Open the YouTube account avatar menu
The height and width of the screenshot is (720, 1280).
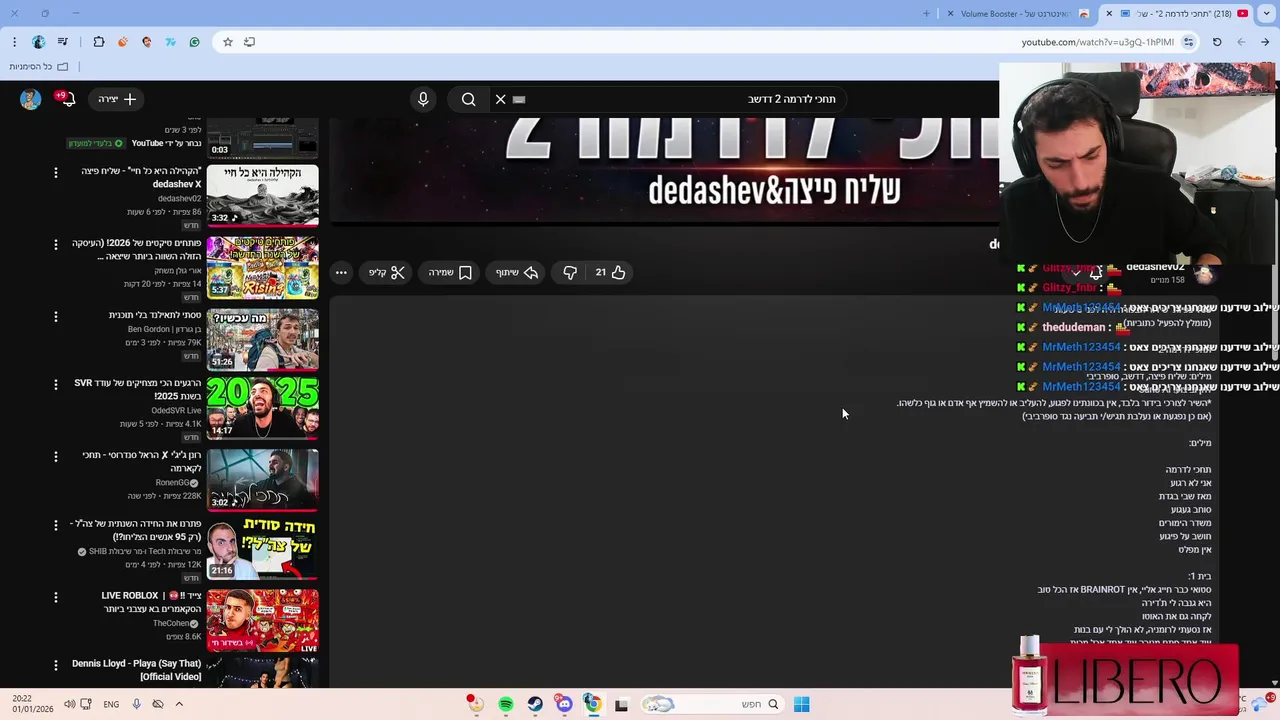click(30, 99)
